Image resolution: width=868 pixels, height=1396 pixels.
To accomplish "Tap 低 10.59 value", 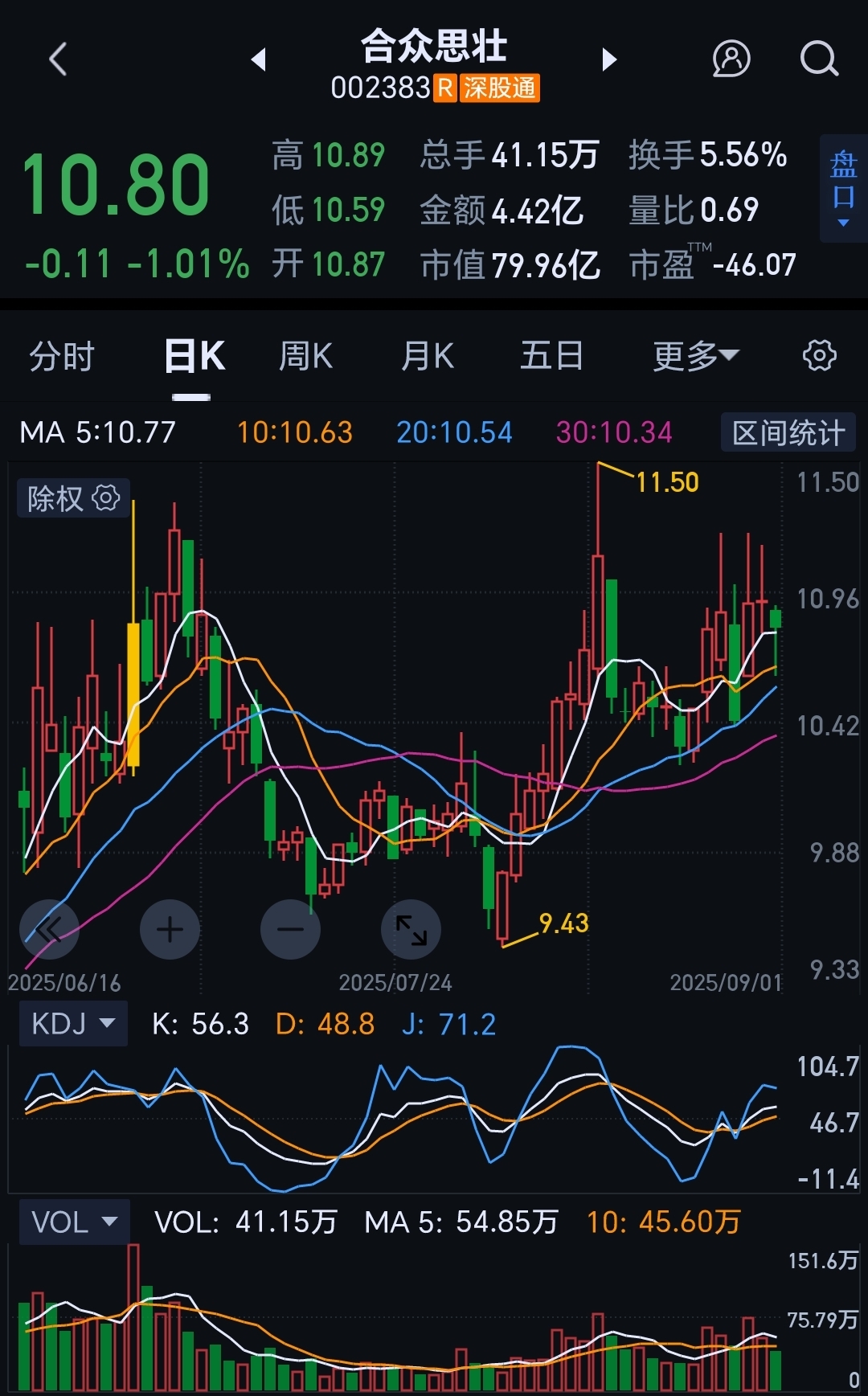I will (x=329, y=210).
